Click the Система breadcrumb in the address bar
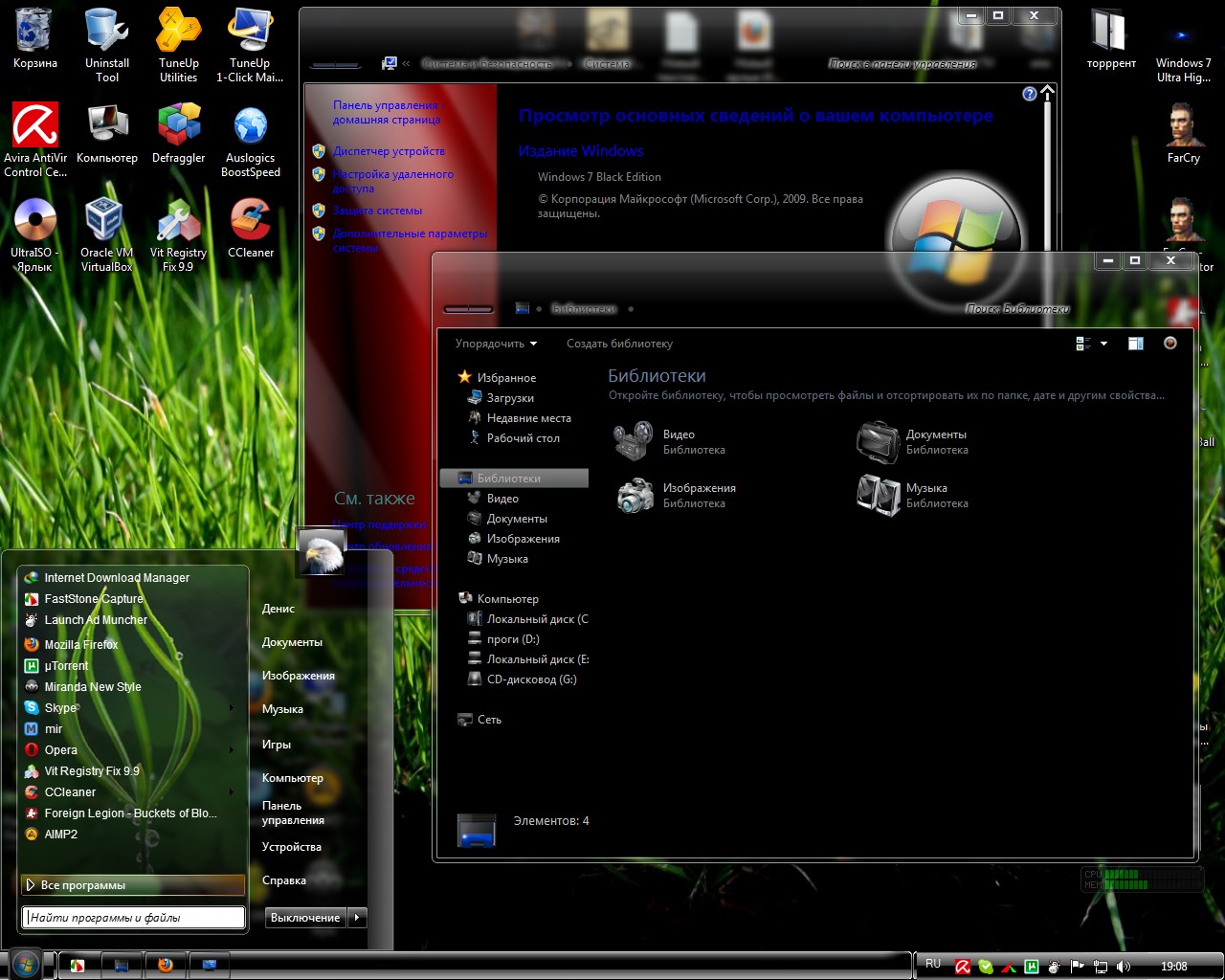The height and width of the screenshot is (980, 1225). coord(608,64)
